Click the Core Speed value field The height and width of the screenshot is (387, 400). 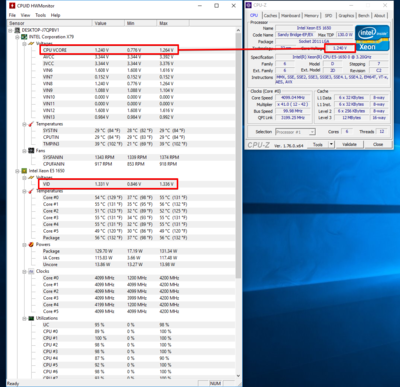[293, 98]
